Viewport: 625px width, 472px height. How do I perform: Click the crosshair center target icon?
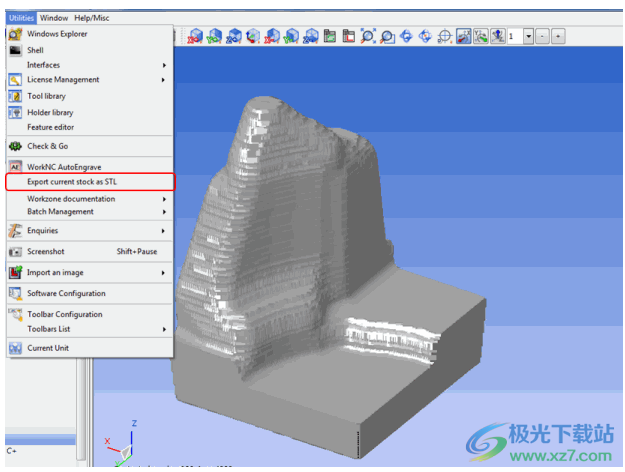[x=444, y=37]
